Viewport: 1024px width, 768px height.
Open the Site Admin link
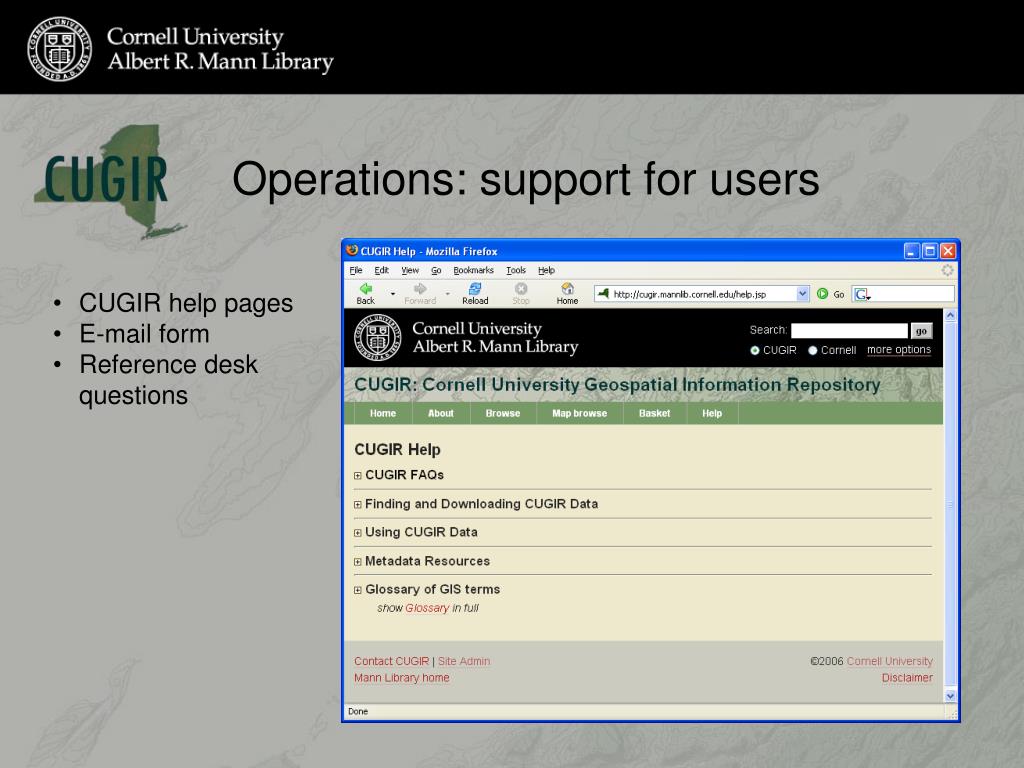464,661
